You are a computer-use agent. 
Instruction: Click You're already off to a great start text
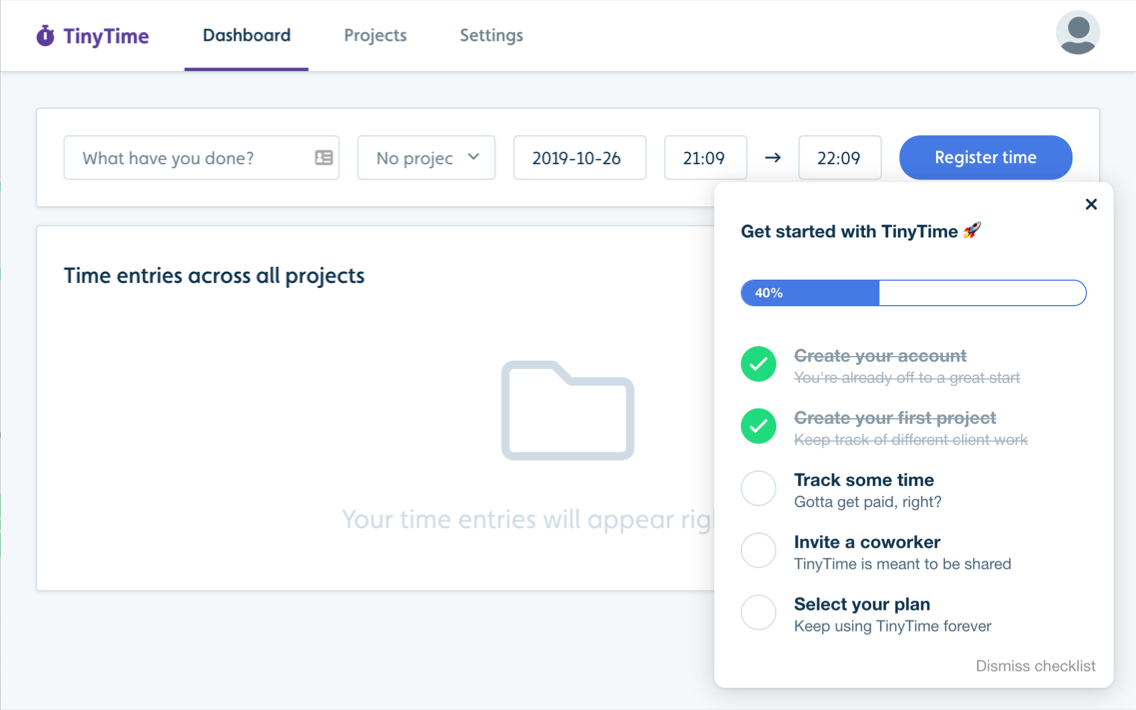(x=907, y=377)
